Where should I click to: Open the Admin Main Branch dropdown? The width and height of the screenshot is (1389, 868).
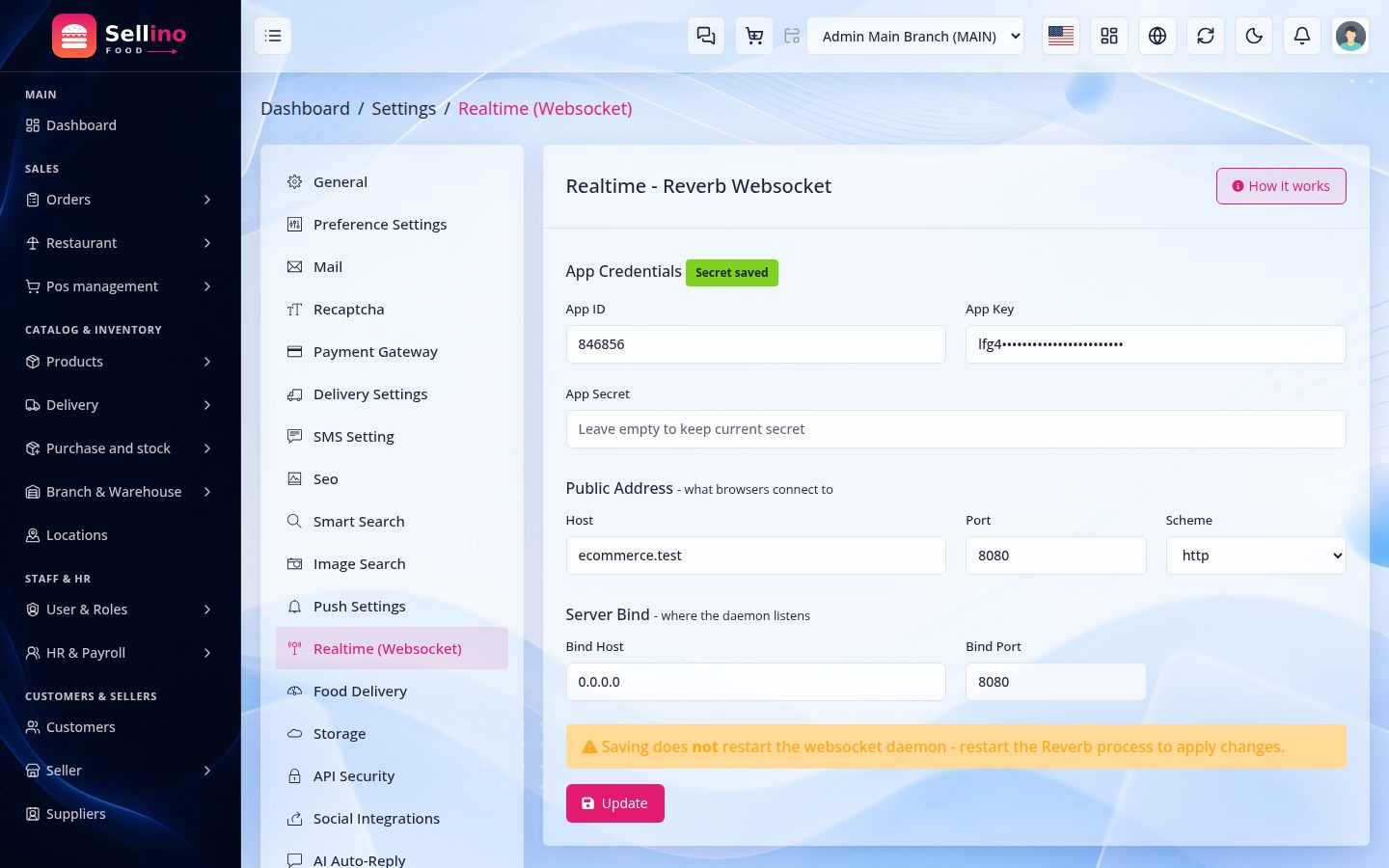[x=915, y=36]
